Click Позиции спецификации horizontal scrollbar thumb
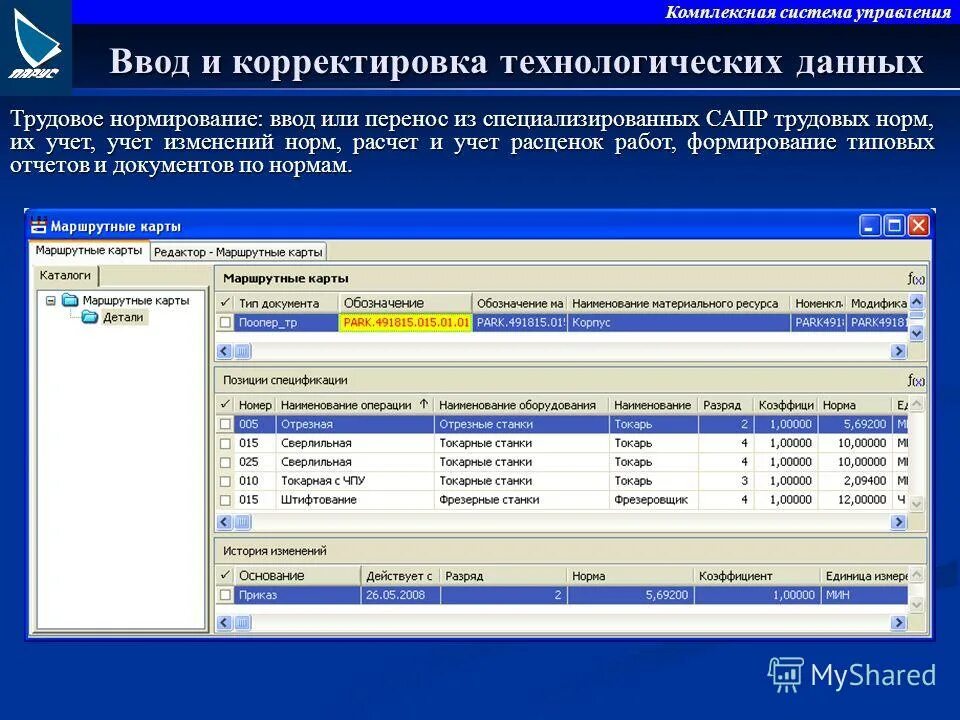960x720 pixels. coord(242,522)
